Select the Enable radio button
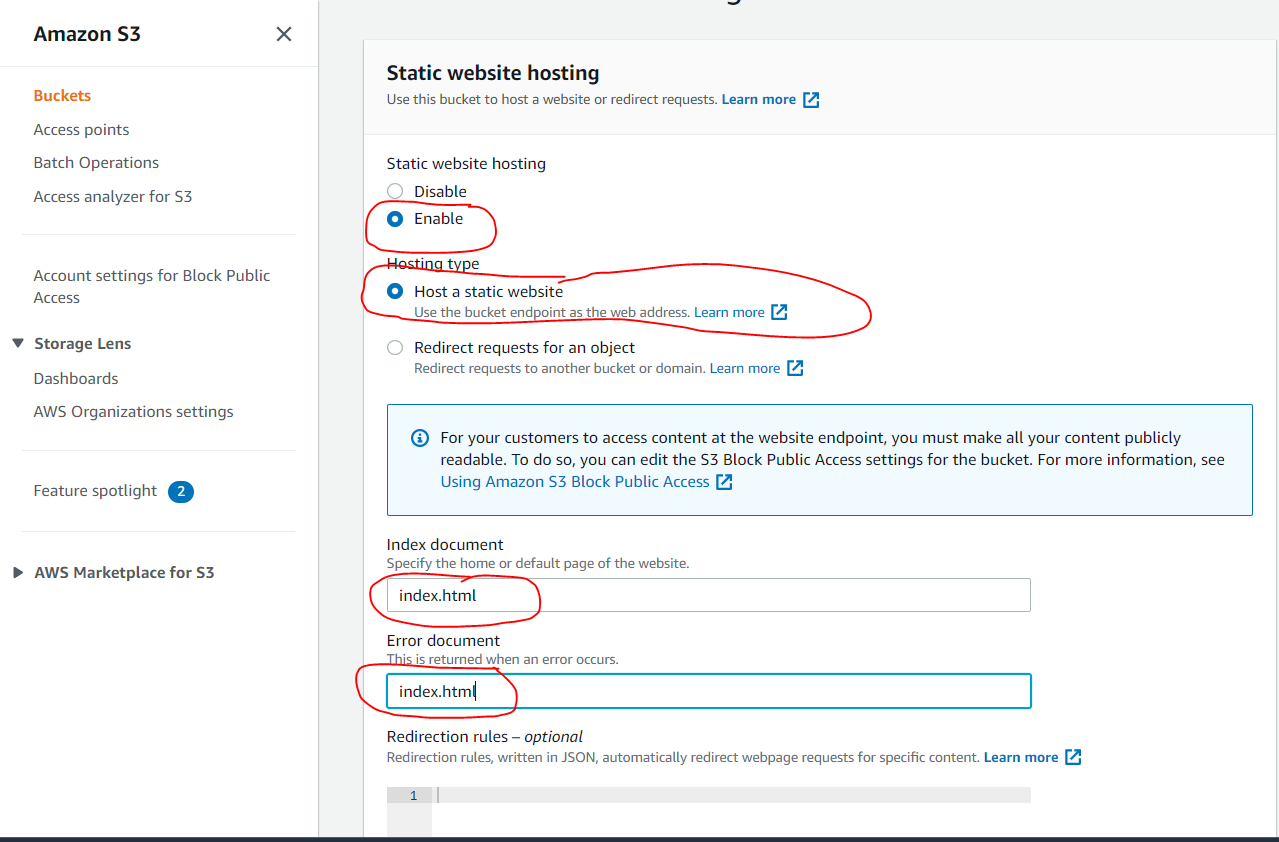The height and width of the screenshot is (842, 1279). pos(395,218)
